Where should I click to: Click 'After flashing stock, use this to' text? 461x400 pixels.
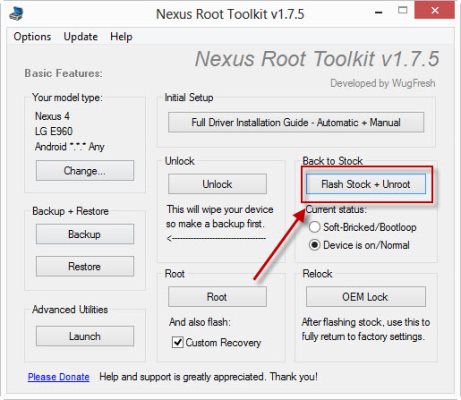pyautogui.click(x=366, y=322)
